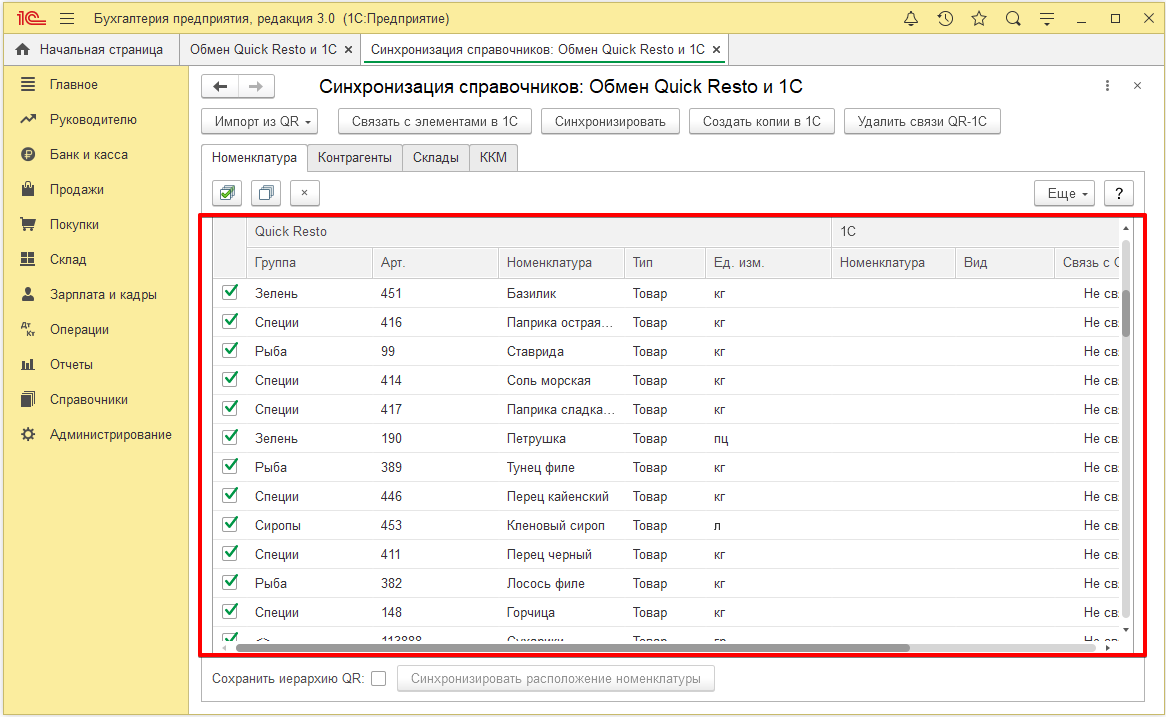Uncheck the Соль морская row checkbox
The width and height of the screenshot is (1166, 717).
pos(230,379)
